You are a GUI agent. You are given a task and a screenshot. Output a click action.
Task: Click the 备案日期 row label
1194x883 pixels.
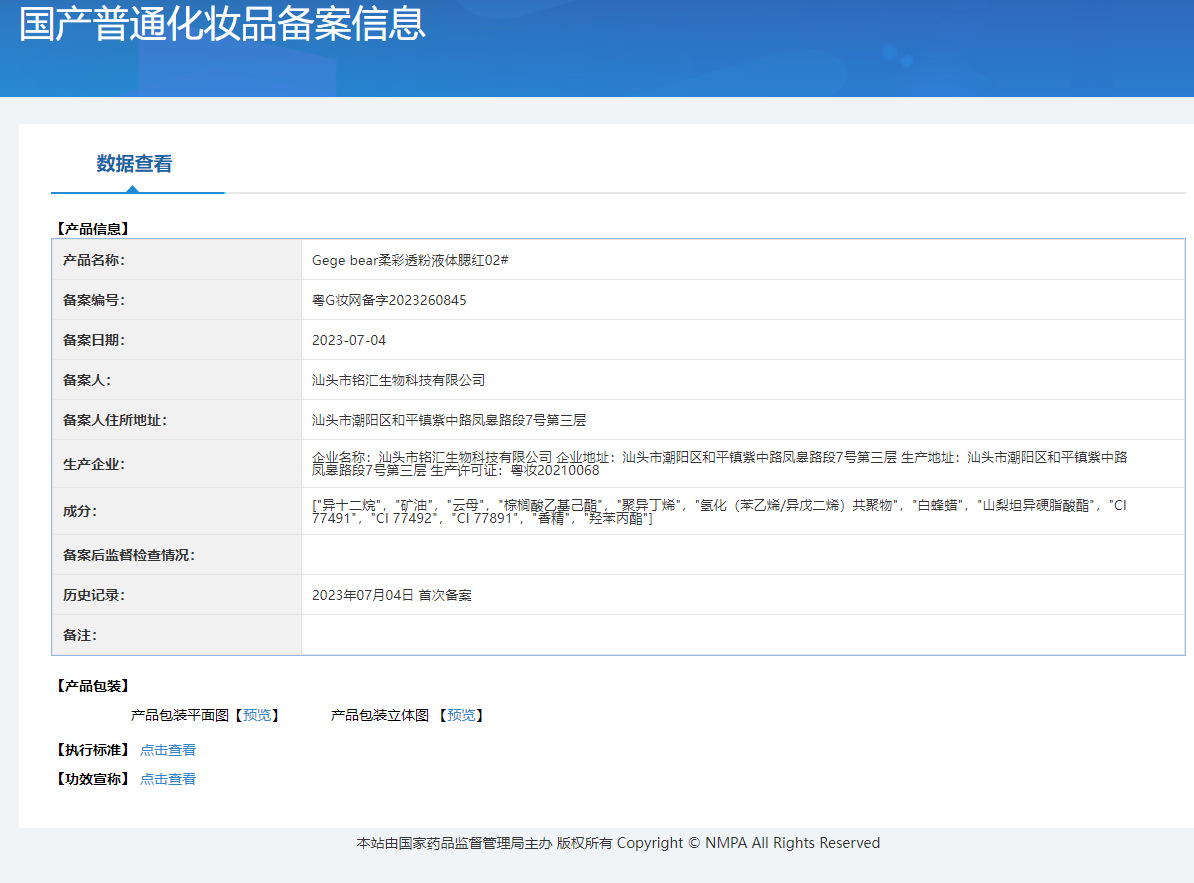click(x=94, y=340)
